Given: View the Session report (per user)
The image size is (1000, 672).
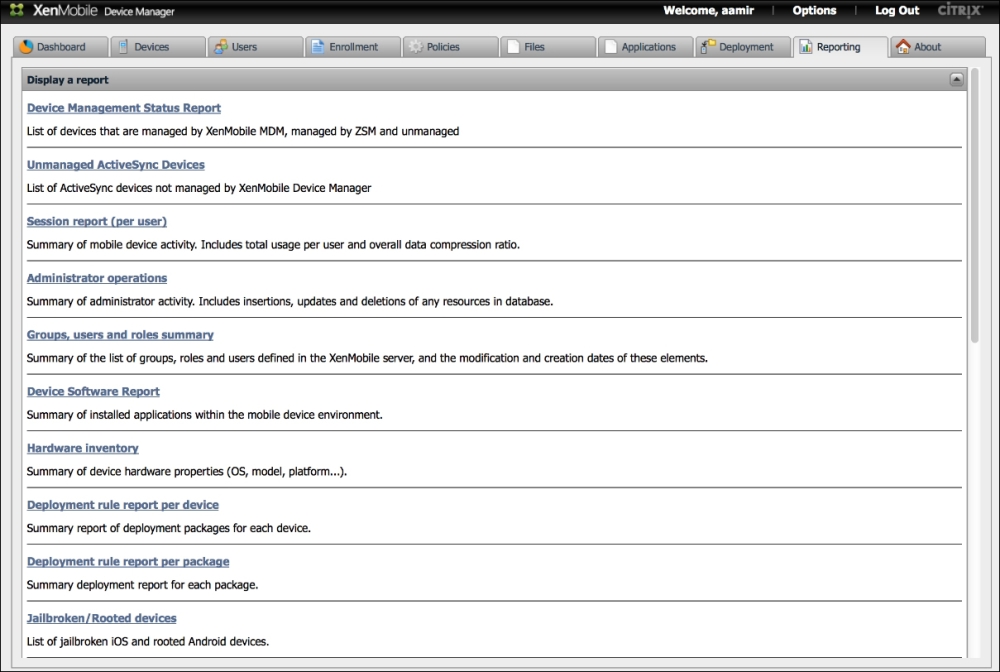Looking at the screenshot, I should coord(97,221).
